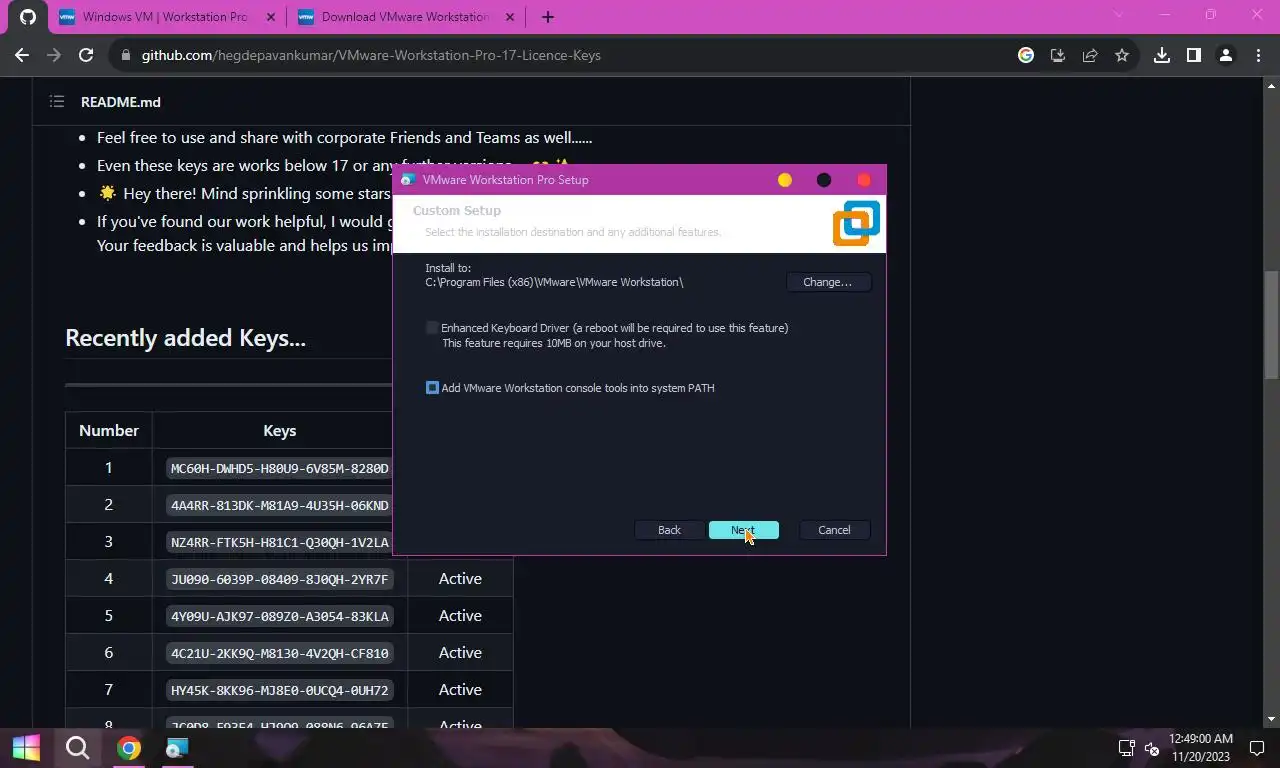Open Windows taskbar search
This screenshot has width=1280, height=768.
[x=77, y=747]
